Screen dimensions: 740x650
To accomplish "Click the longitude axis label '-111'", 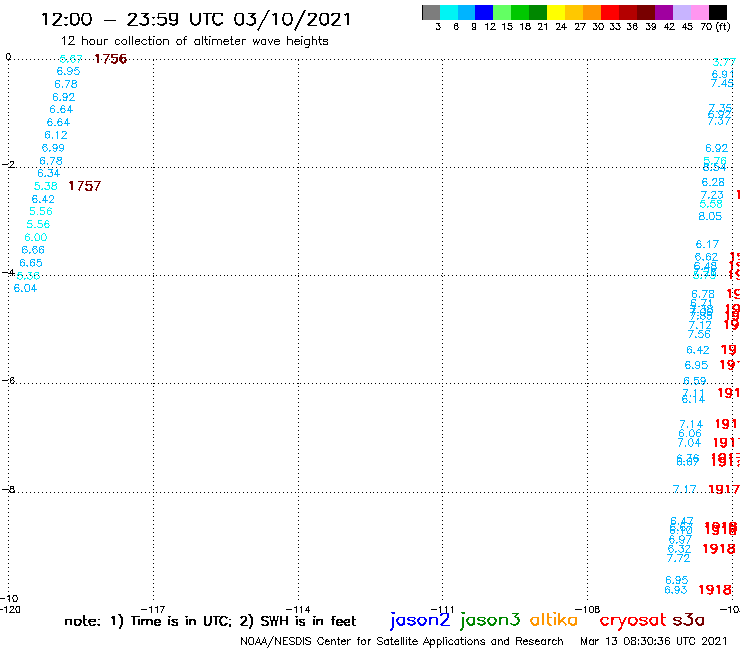I will pos(443,609).
